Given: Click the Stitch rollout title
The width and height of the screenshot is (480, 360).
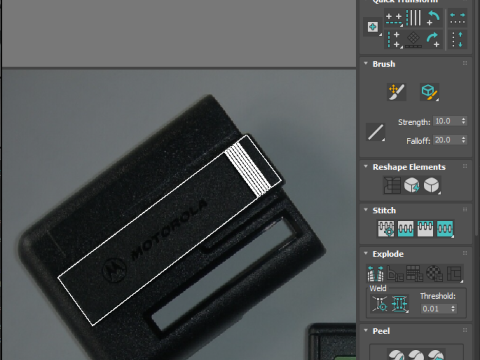Looking at the screenshot, I should click(x=384, y=211).
